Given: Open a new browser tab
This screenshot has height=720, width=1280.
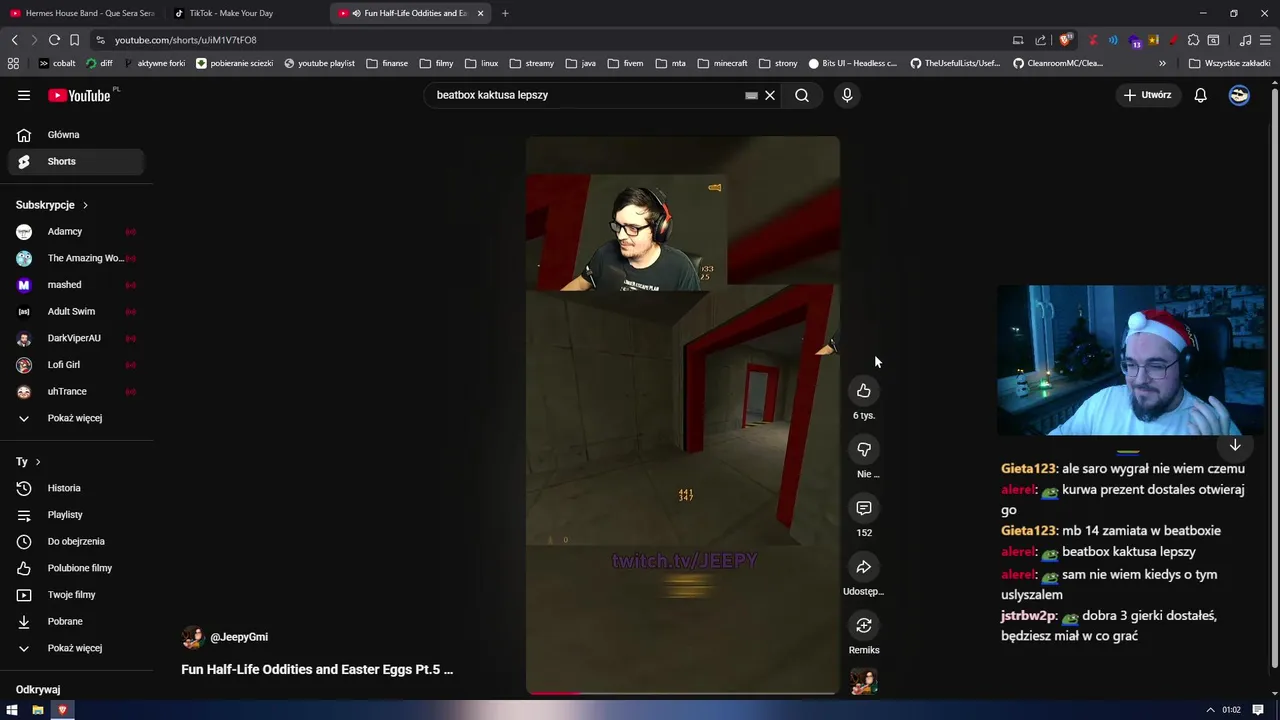Looking at the screenshot, I should (x=505, y=13).
